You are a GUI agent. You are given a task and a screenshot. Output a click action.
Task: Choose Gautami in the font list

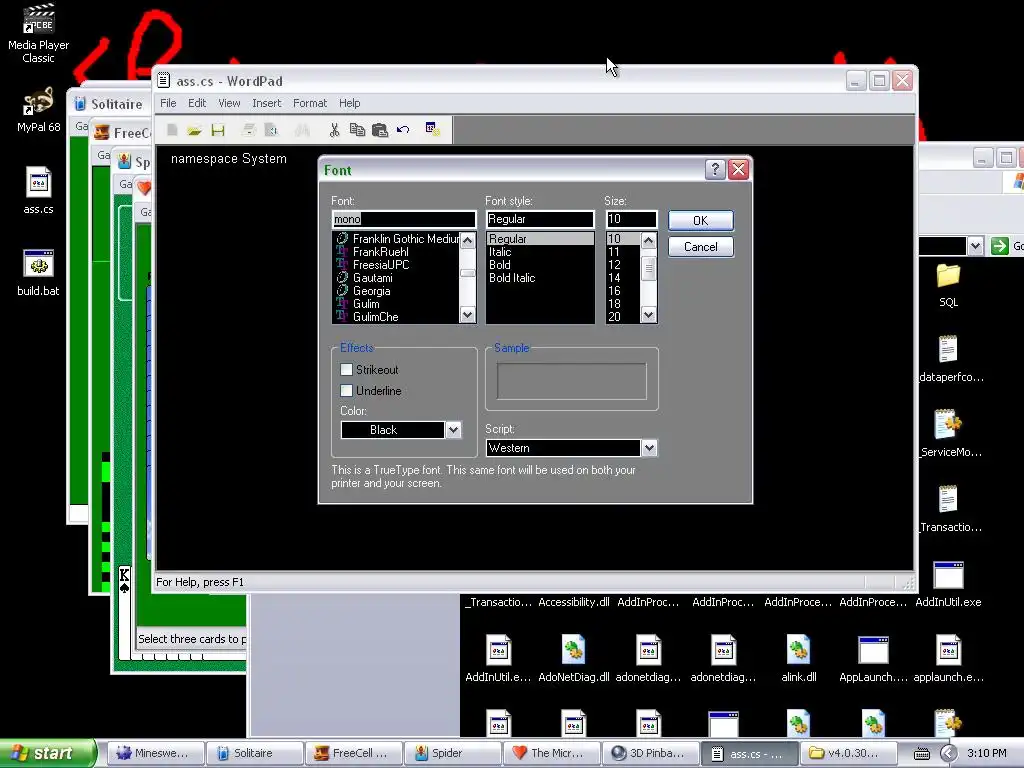pyautogui.click(x=372, y=278)
